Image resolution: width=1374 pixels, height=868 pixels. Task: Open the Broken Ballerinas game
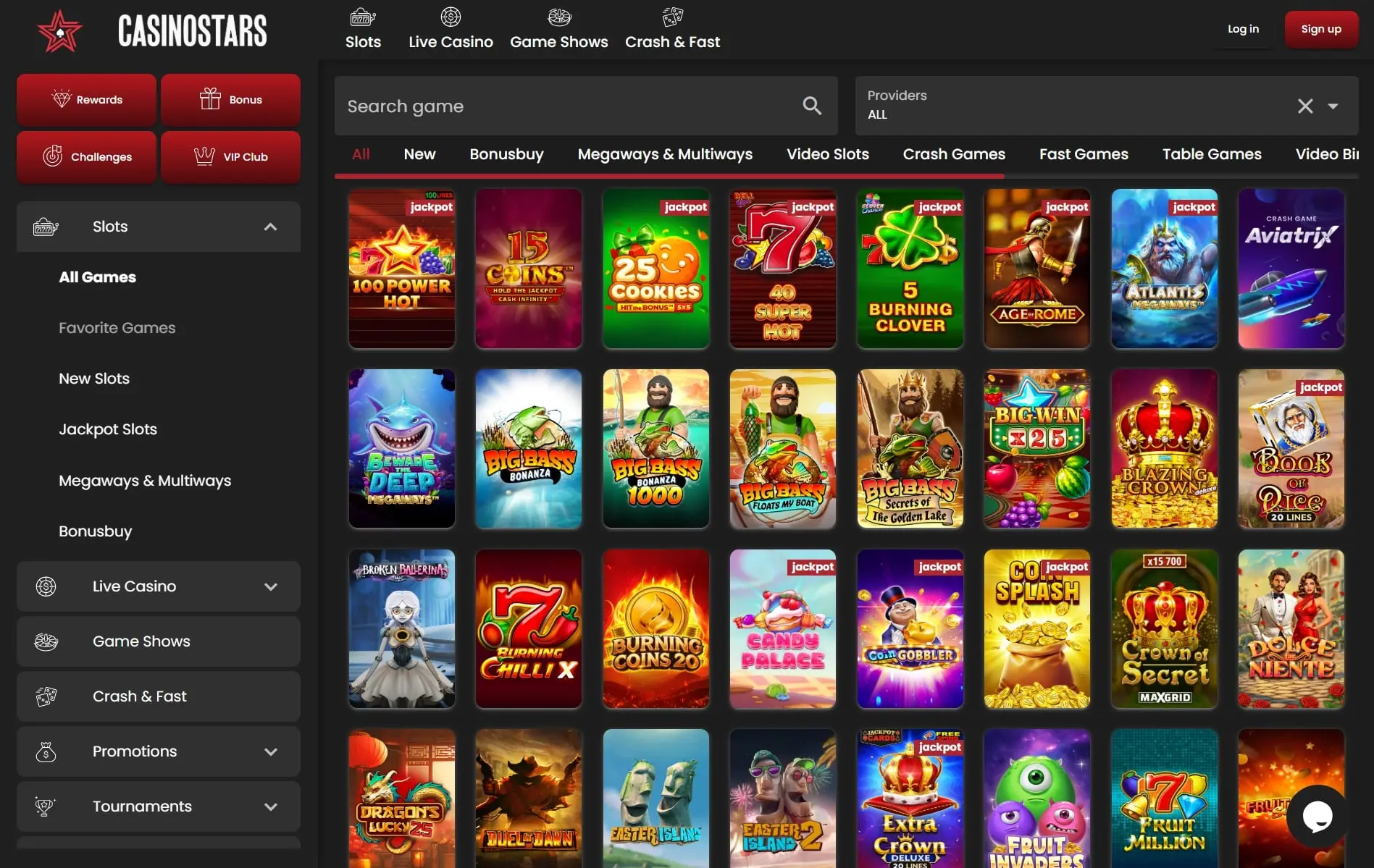point(402,629)
